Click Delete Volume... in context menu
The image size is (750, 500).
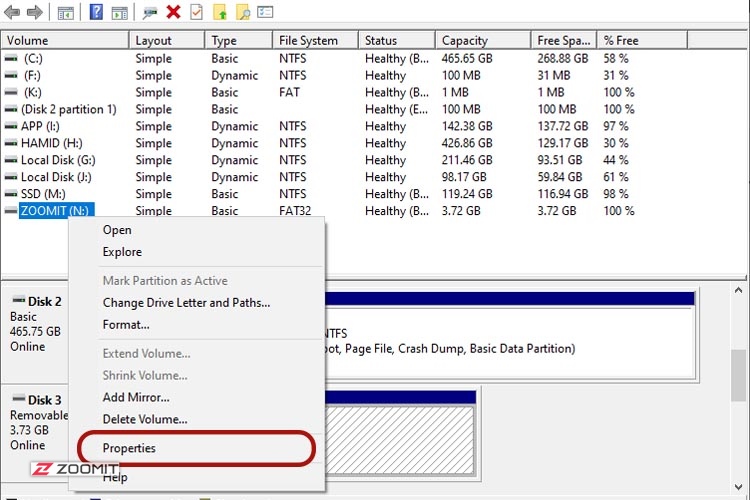point(145,419)
